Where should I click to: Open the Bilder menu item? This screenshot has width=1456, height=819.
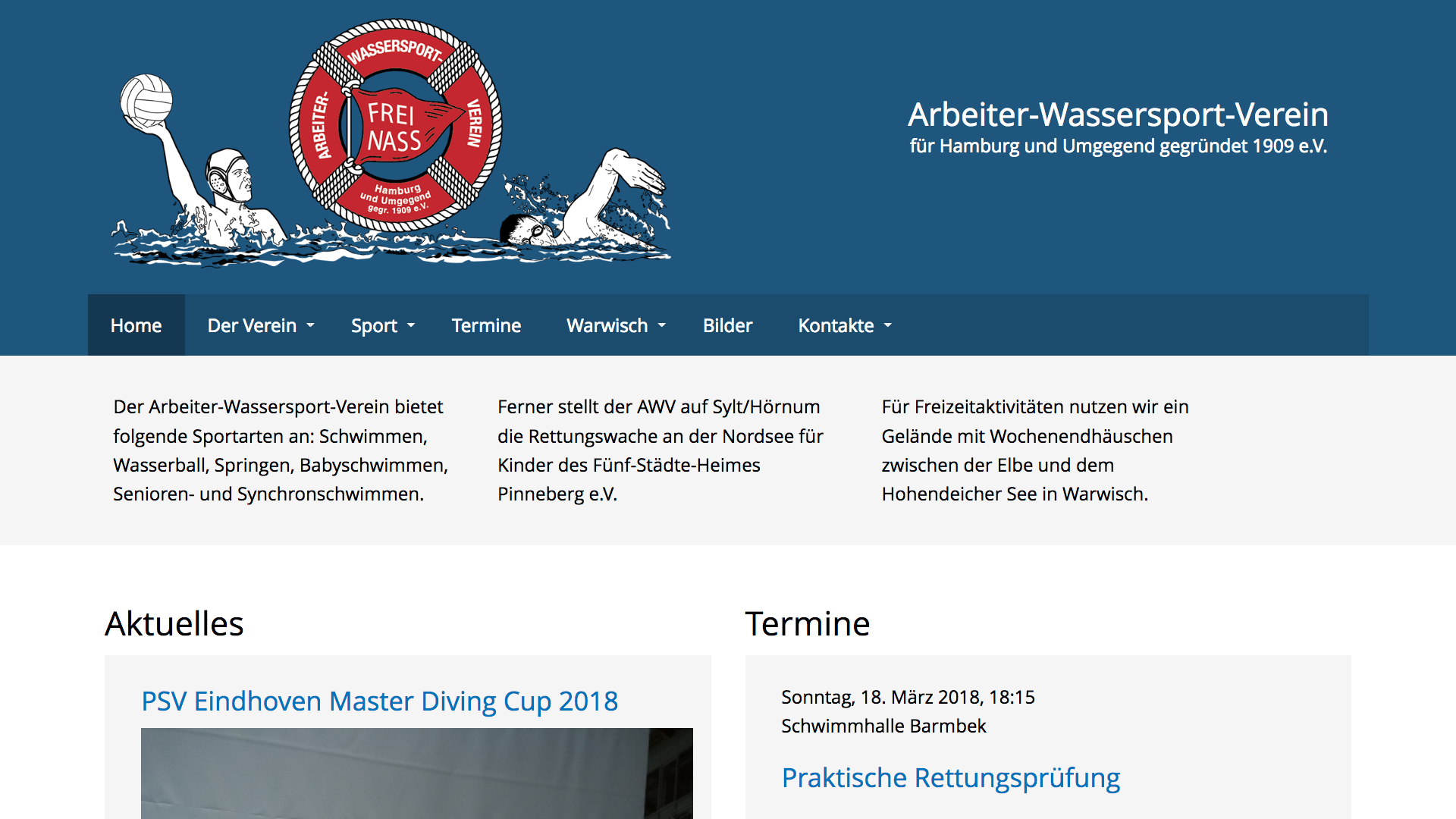click(727, 325)
